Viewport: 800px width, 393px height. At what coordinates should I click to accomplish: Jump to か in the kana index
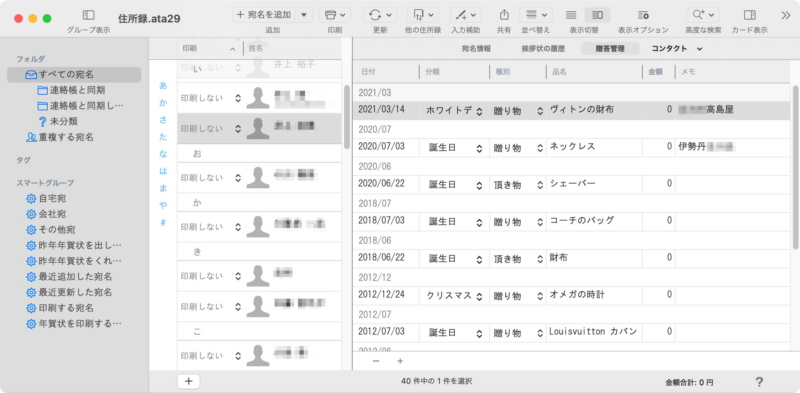tap(163, 103)
